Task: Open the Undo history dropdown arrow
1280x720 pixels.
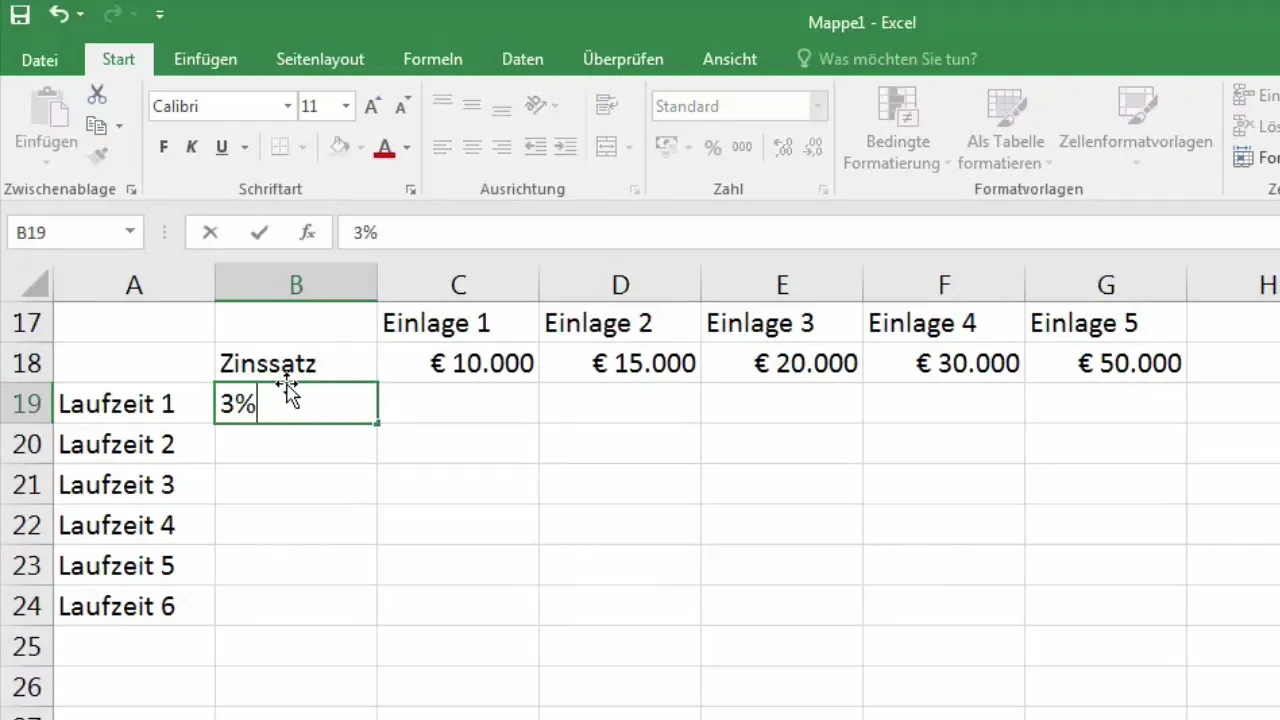Action: point(81,16)
